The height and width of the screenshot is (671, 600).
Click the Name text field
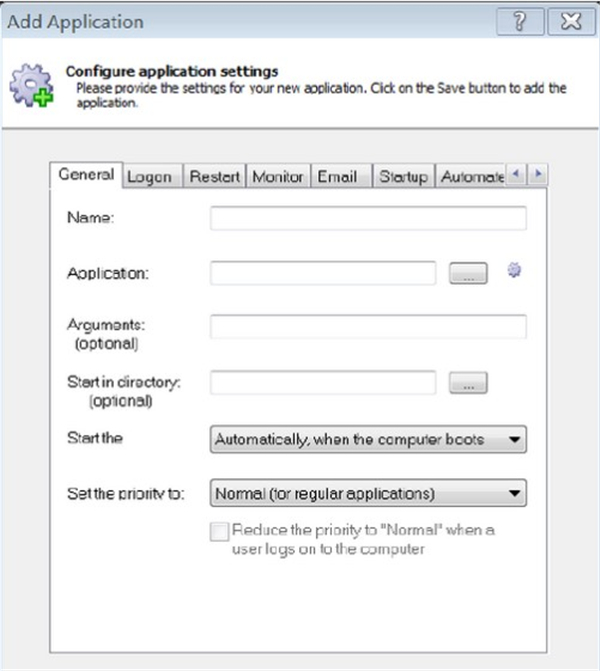coord(368,218)
